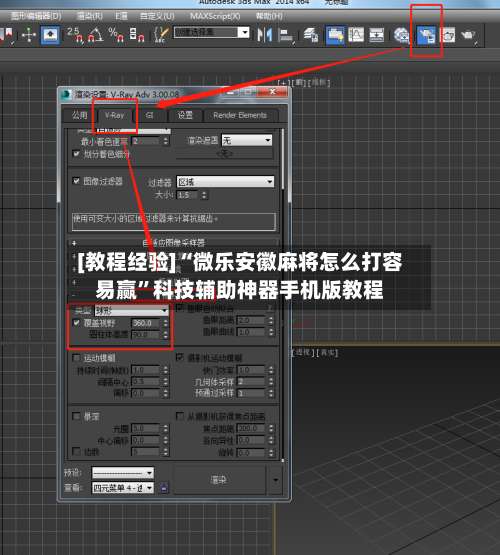Toggle the Percent Snap icon
Viewport: 500px width, 555px height.
(x=116, y=35)
